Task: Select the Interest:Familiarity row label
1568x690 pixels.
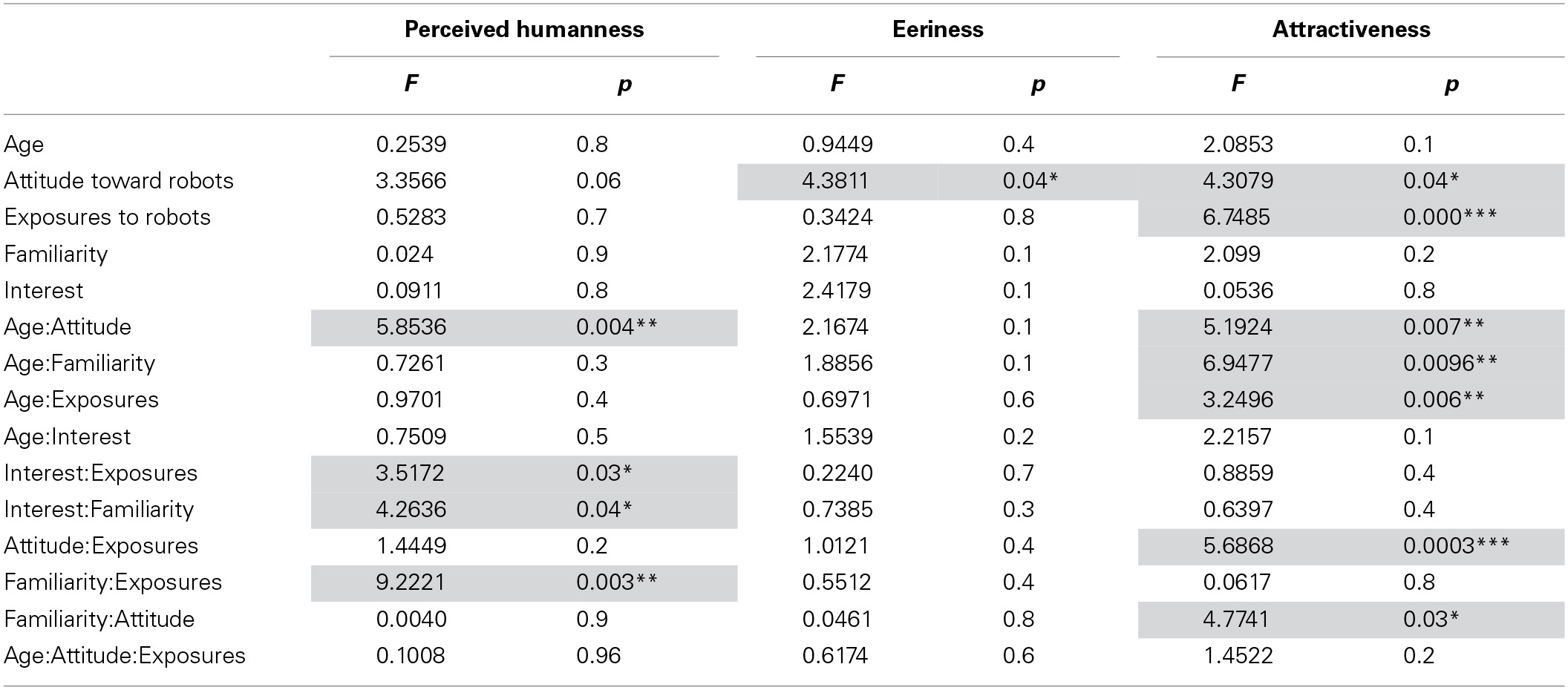Action: pos(99,510)
